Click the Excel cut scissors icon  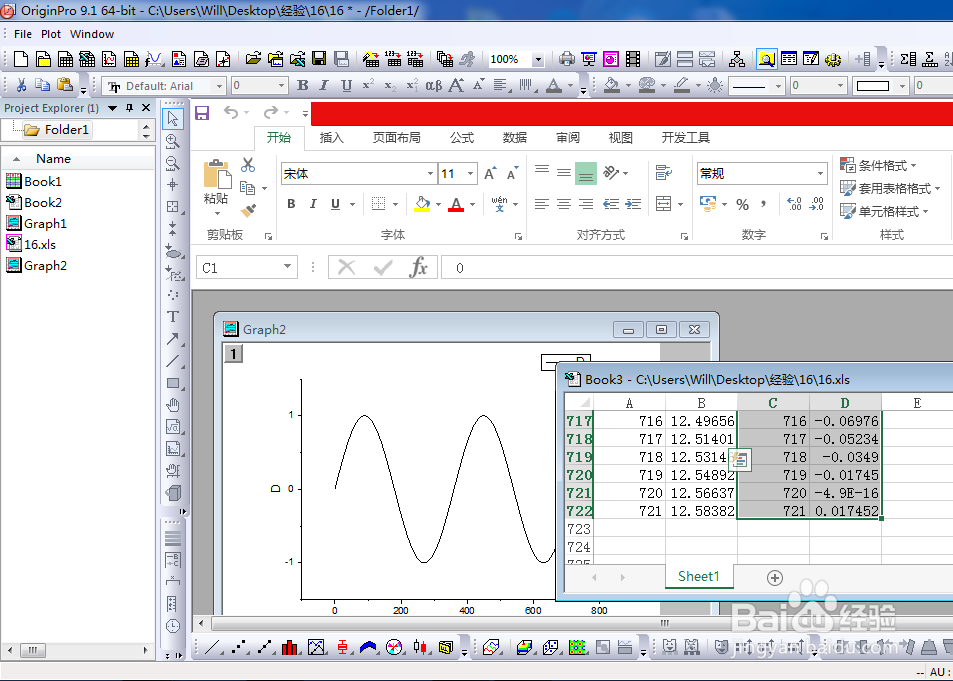[248, 165]
